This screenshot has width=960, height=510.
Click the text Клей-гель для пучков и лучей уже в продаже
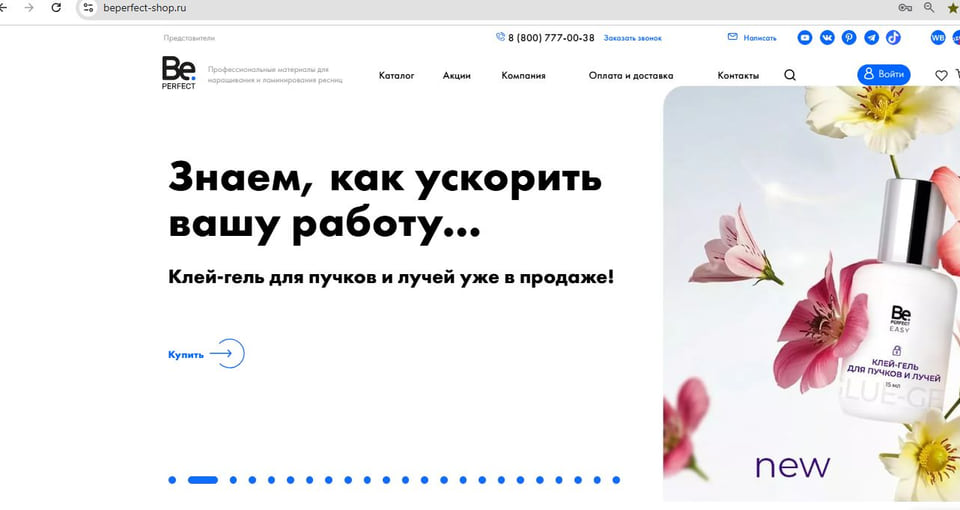point(391,277)
